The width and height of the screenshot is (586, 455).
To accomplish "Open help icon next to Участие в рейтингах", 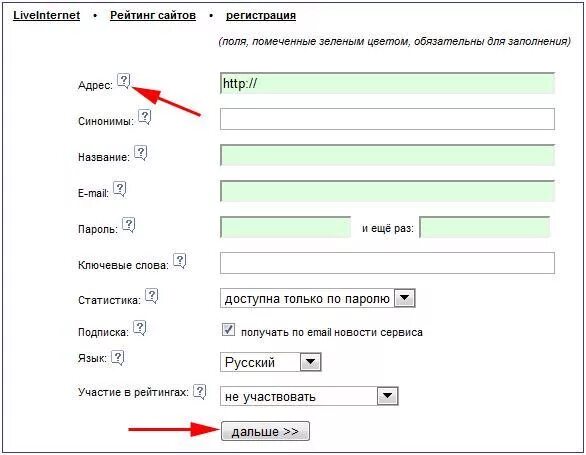I will coord(200,392).
